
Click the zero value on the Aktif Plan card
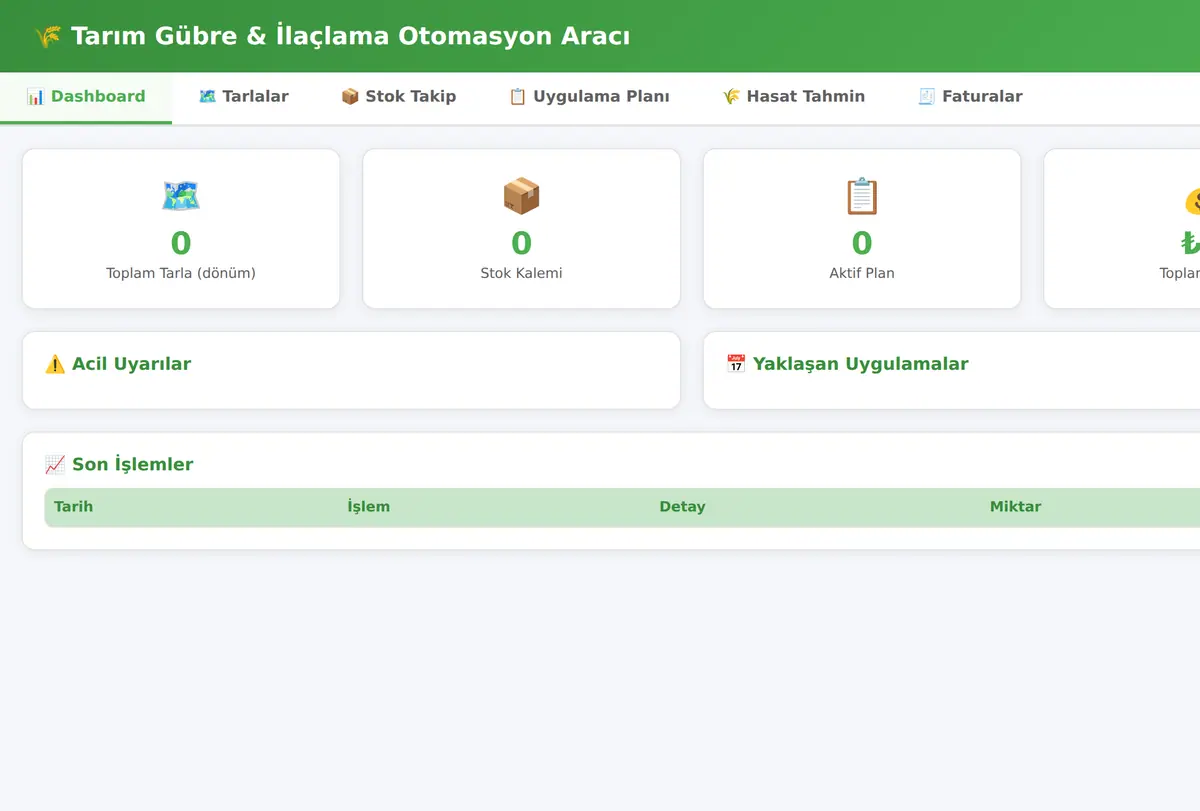tap(862, 243)
